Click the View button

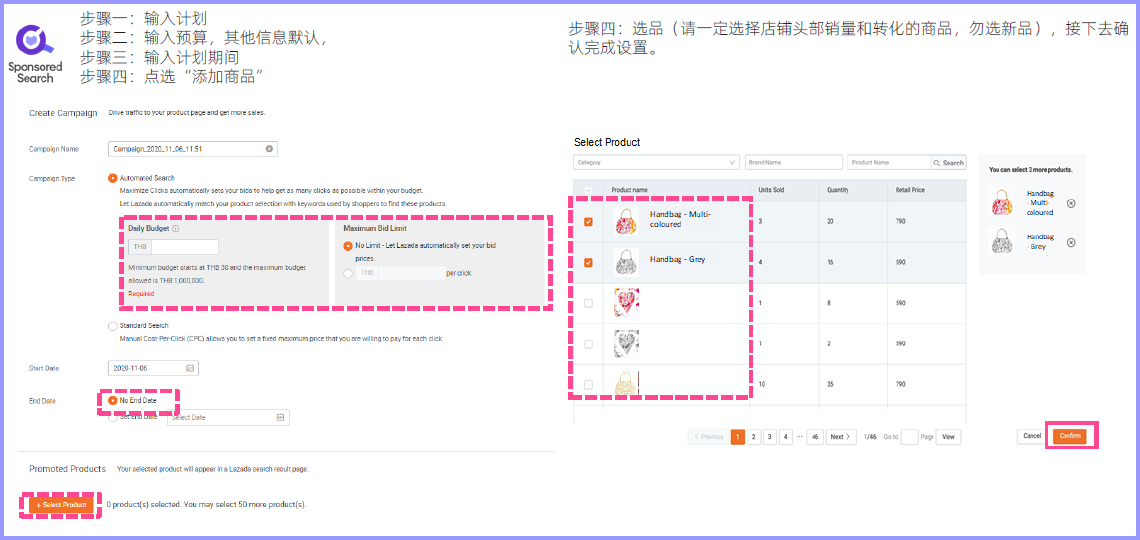[x=948, y=437]
